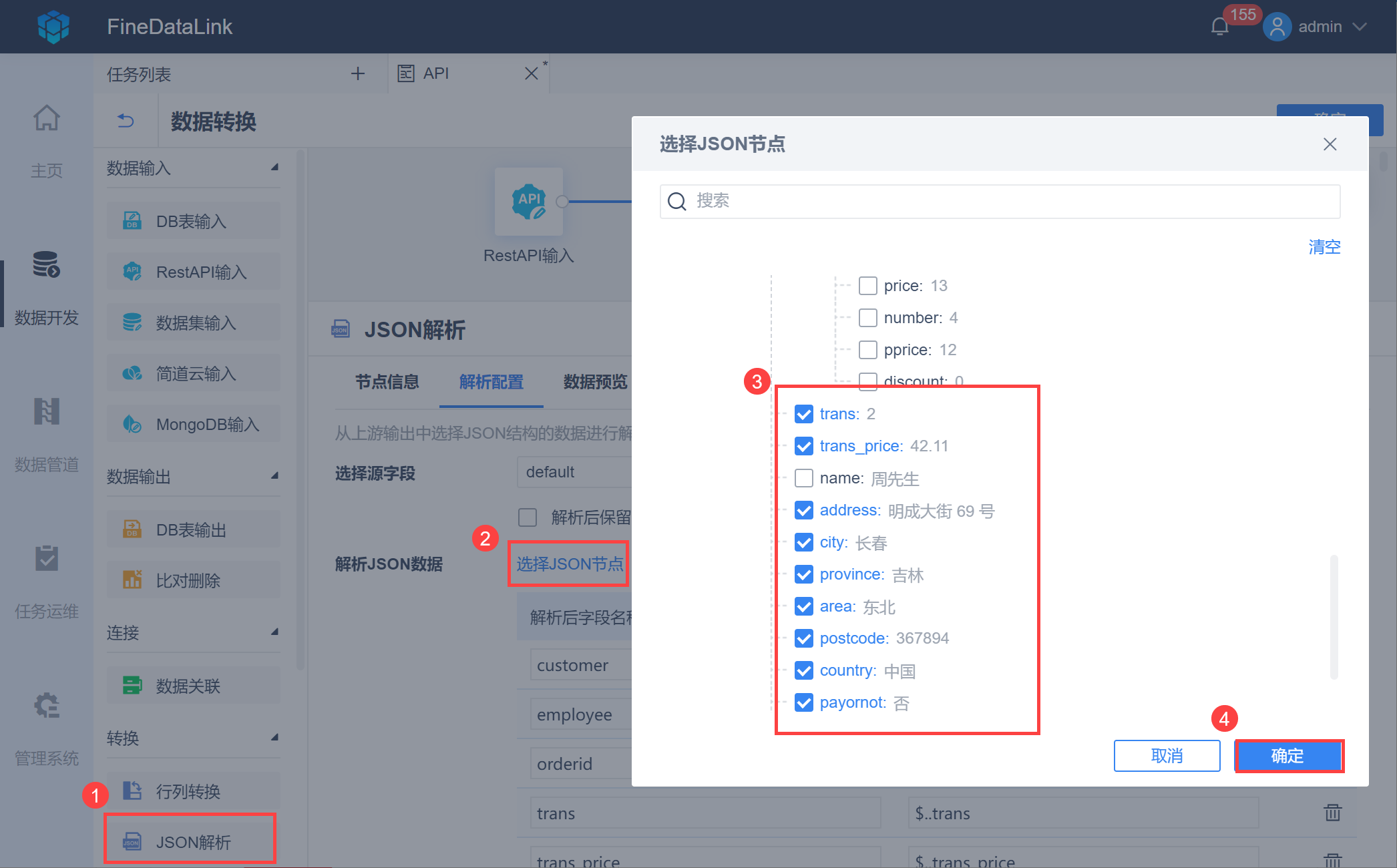Collapse the 数据输出 section
The height and width of the screenshot is (868, 1397).
(x=274, y=475)
